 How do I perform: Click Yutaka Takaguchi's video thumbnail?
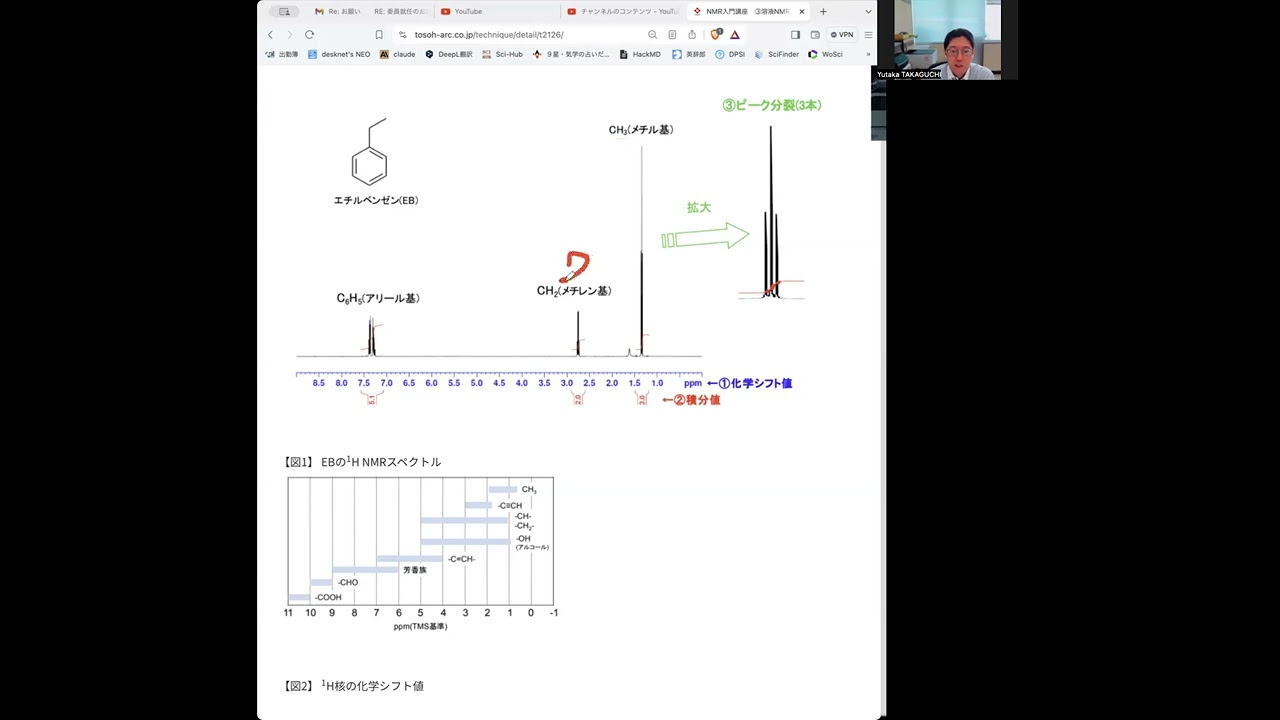click(x=946, y=40)
